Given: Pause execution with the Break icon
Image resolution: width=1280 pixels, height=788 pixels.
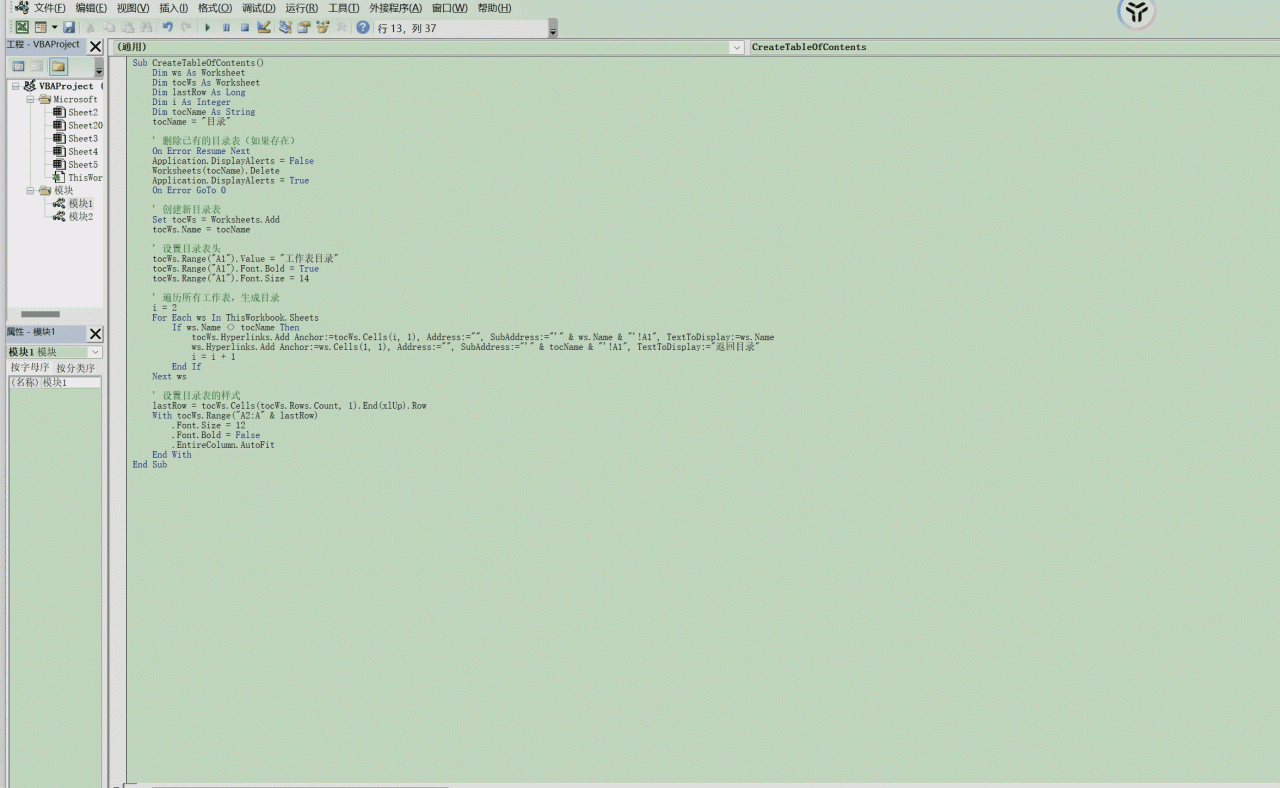Looking at the screenshot, I should tap(226, 28).
